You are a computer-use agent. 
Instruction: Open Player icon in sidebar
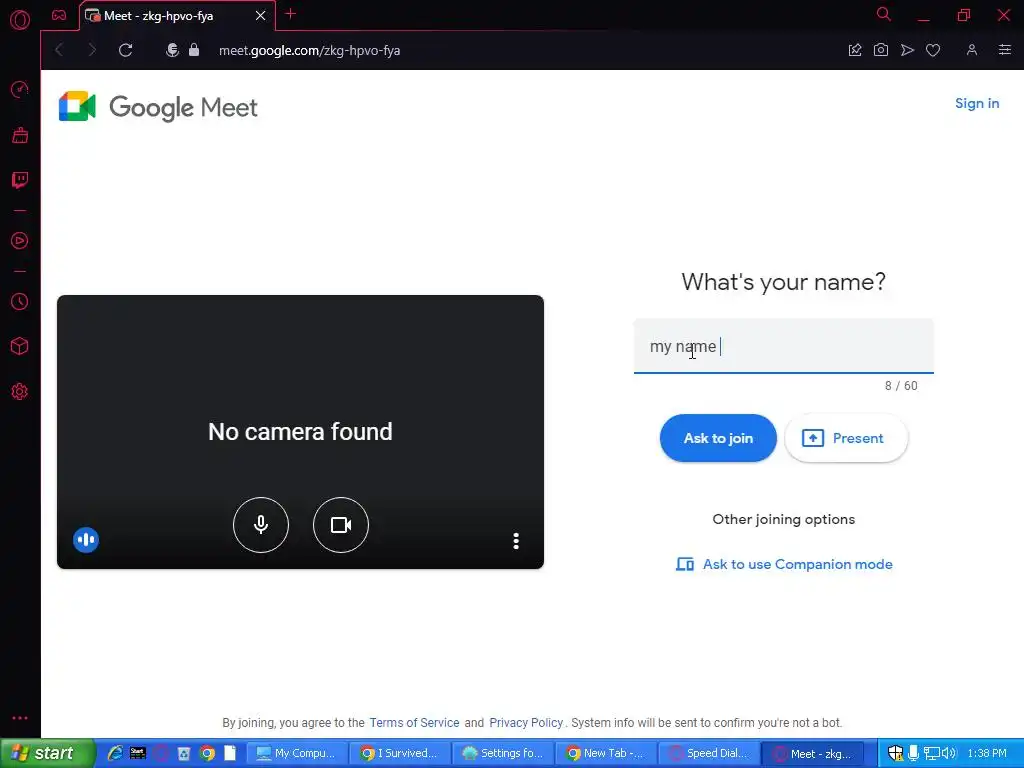click(20, 240)
